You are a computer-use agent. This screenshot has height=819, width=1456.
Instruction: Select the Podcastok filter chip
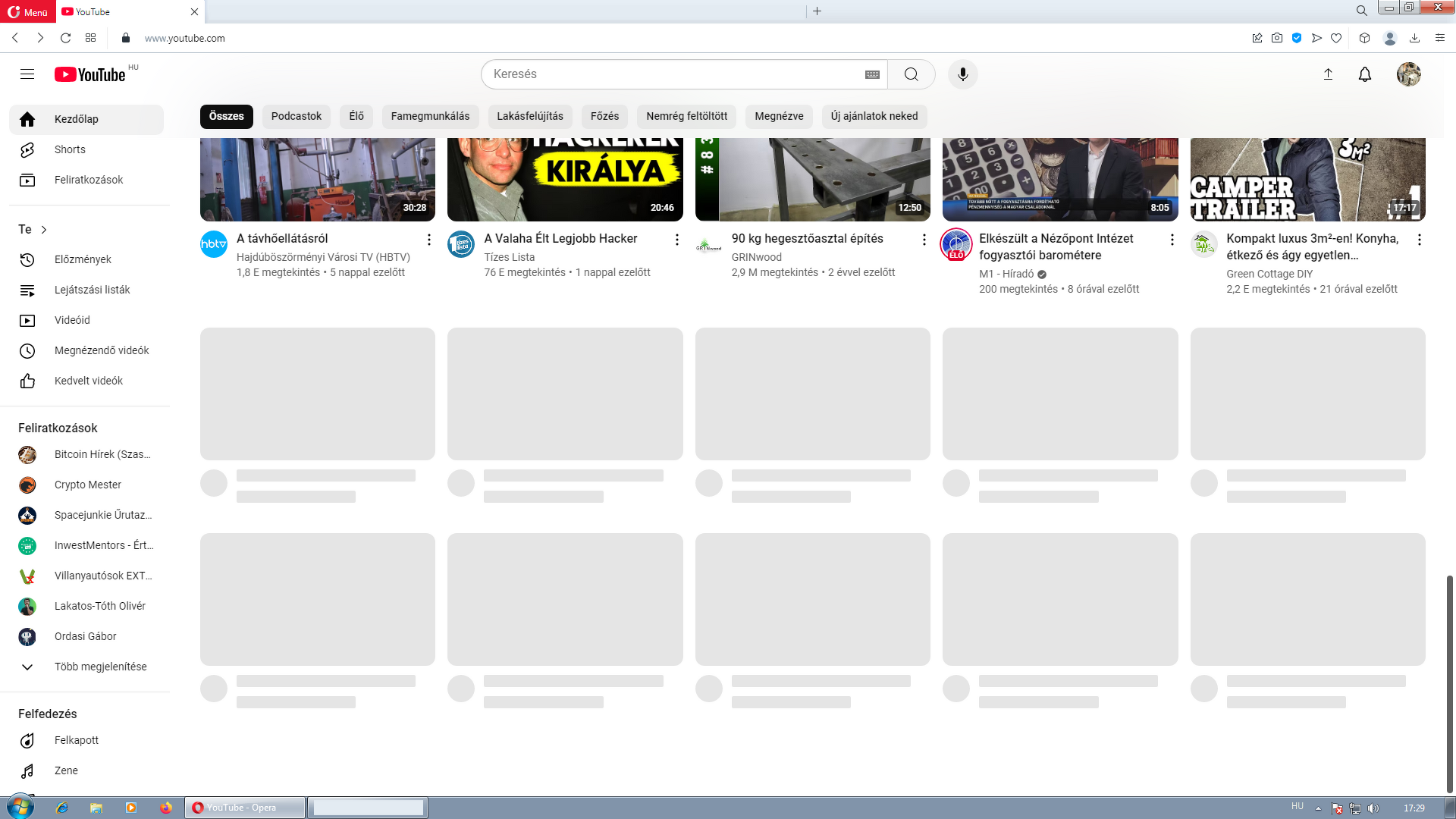click(296, 116)
